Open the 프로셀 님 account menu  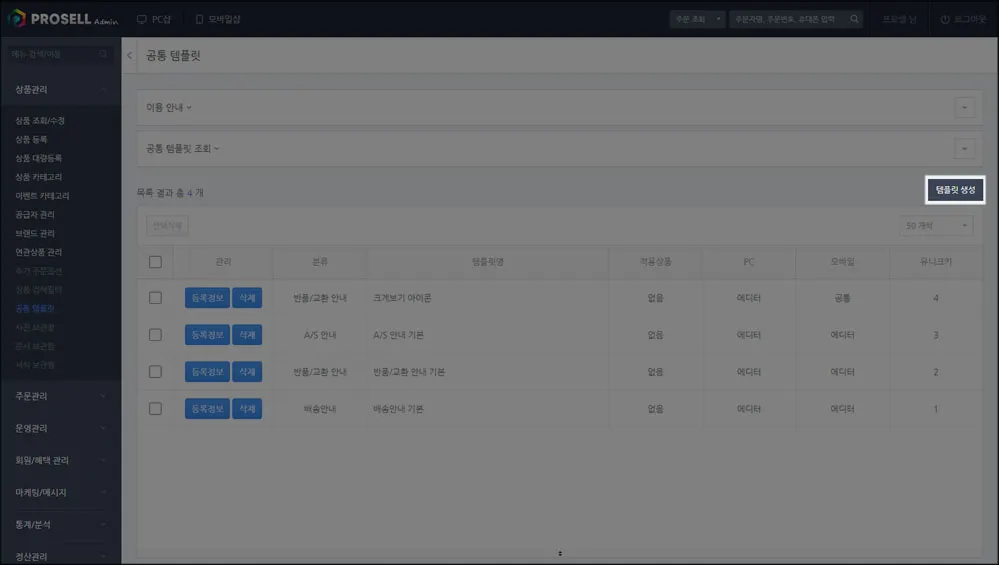899,19
